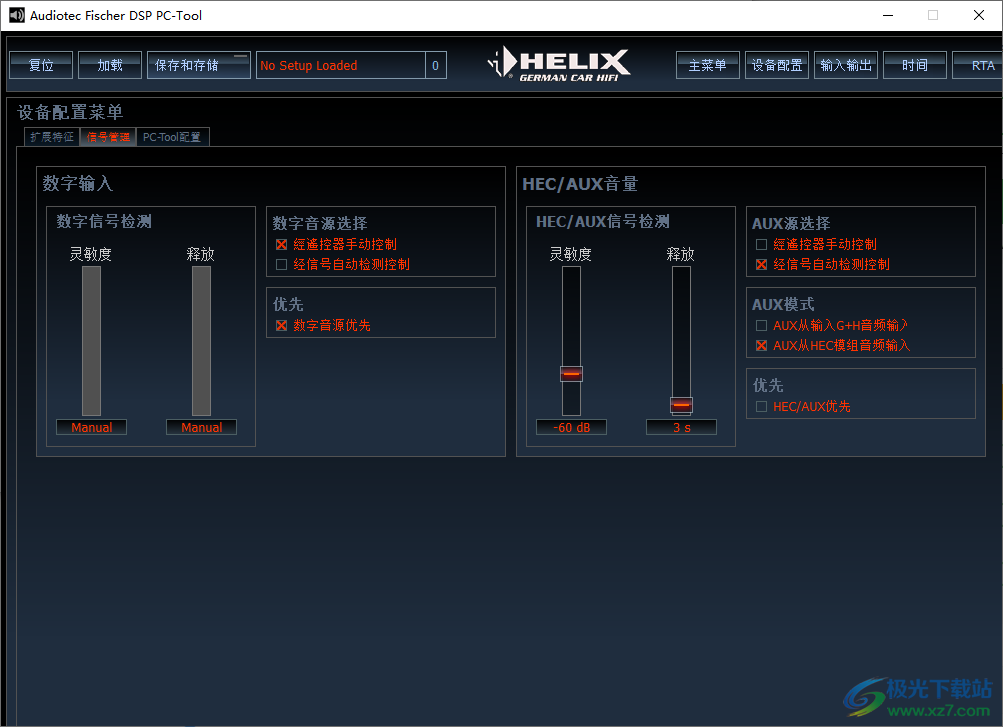Switch to the PC-Tool配置 tab

coord(172,136)
